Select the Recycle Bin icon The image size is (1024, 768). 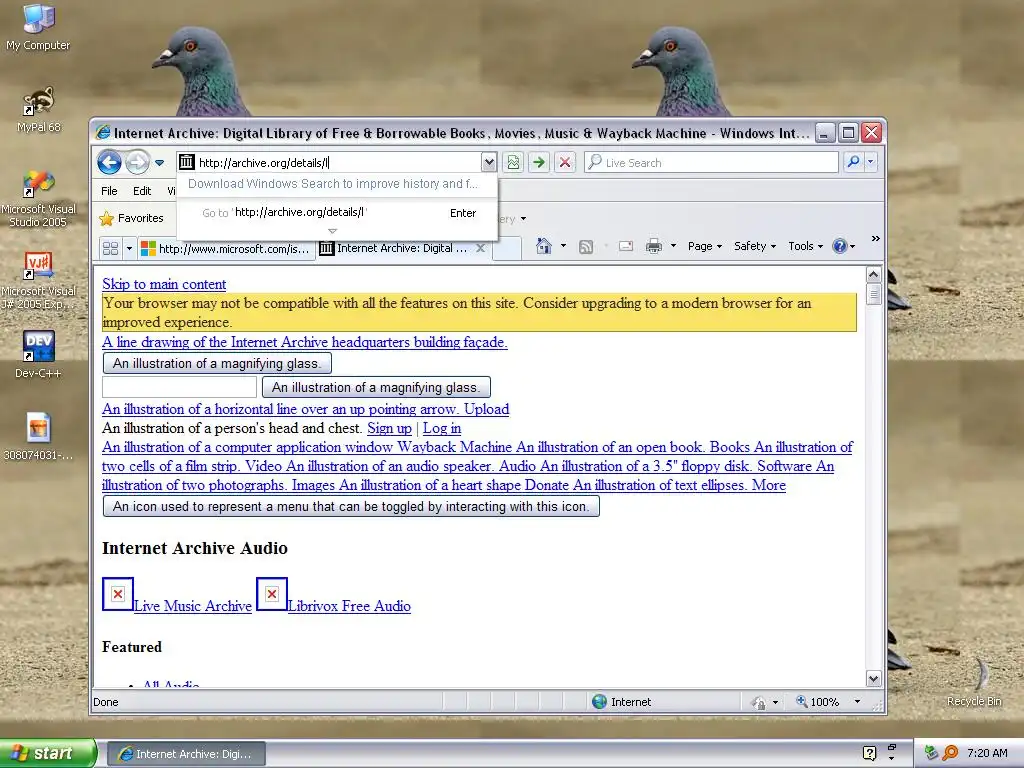[x=974, y=682]
